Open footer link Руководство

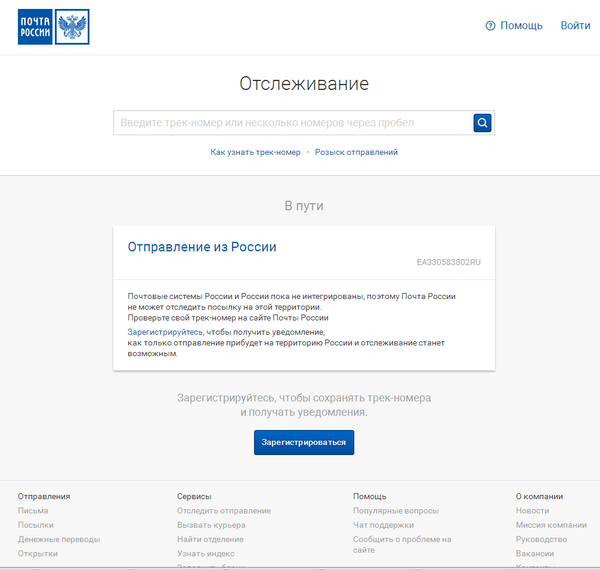pos(541,539)
